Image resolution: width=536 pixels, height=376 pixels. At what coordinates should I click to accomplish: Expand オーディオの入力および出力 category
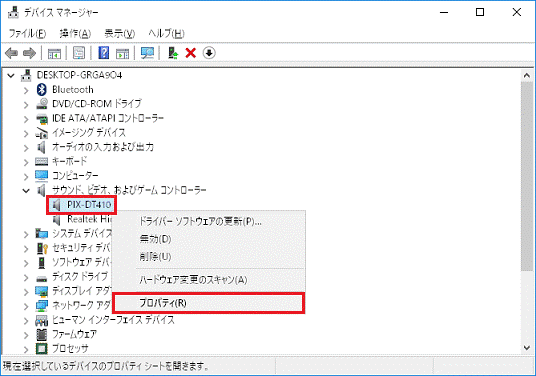click(26, 147)
